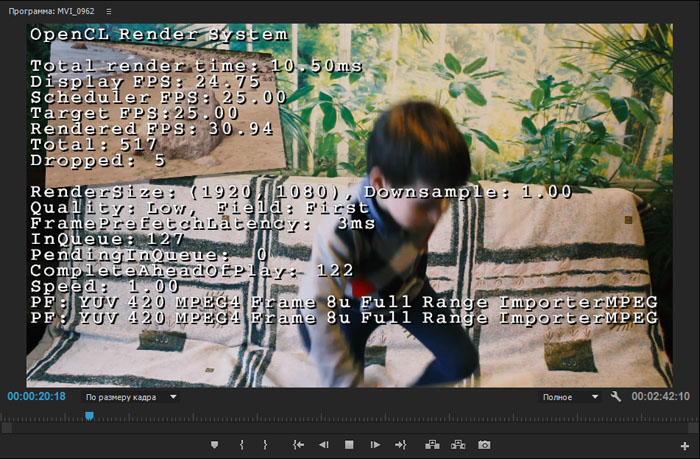700x459 pixels.
Task: Click the left handle of the zoom scrollbar
Action: (7, 428)
